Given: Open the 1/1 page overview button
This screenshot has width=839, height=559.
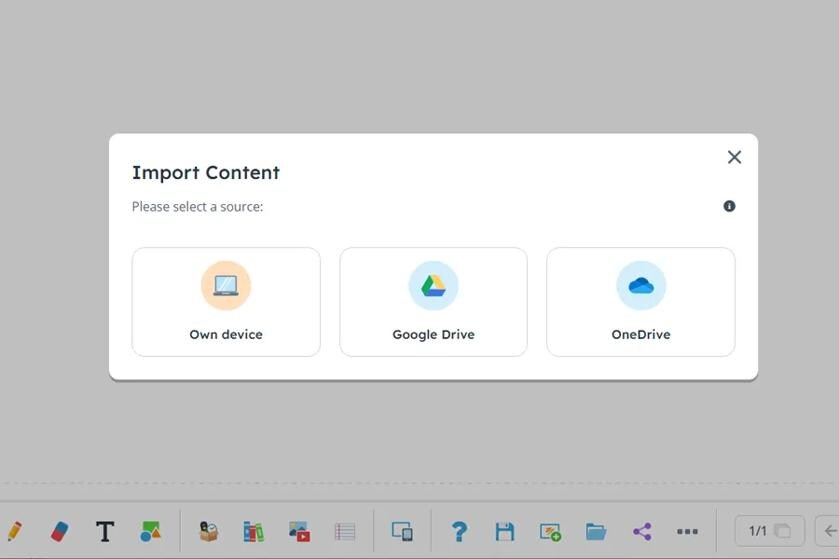Looking at the screenshot, I should point(769,531).
